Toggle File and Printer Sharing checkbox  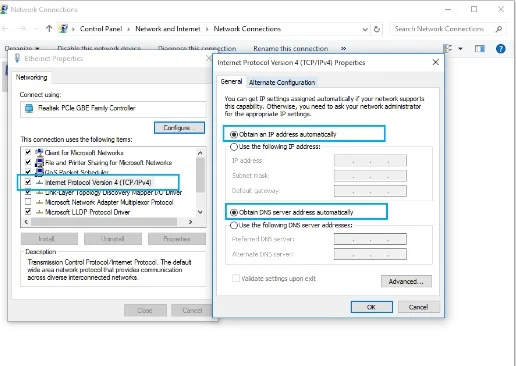pyautogui.click(x=28, y=162)
